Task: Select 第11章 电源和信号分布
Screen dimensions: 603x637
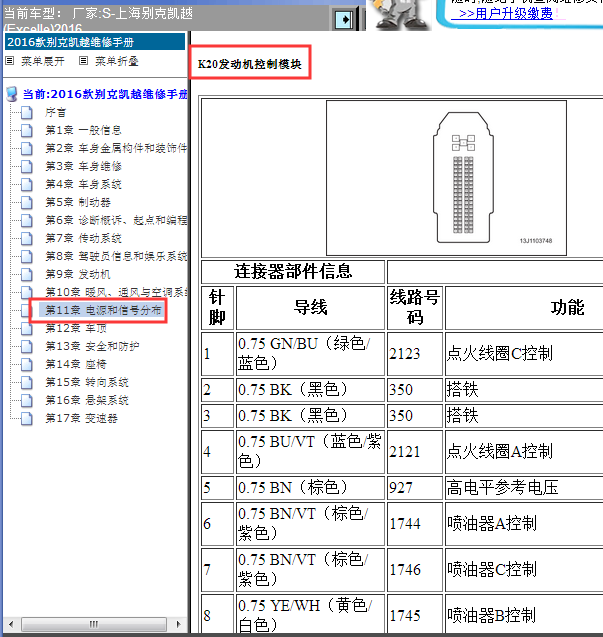Action: 103,310
